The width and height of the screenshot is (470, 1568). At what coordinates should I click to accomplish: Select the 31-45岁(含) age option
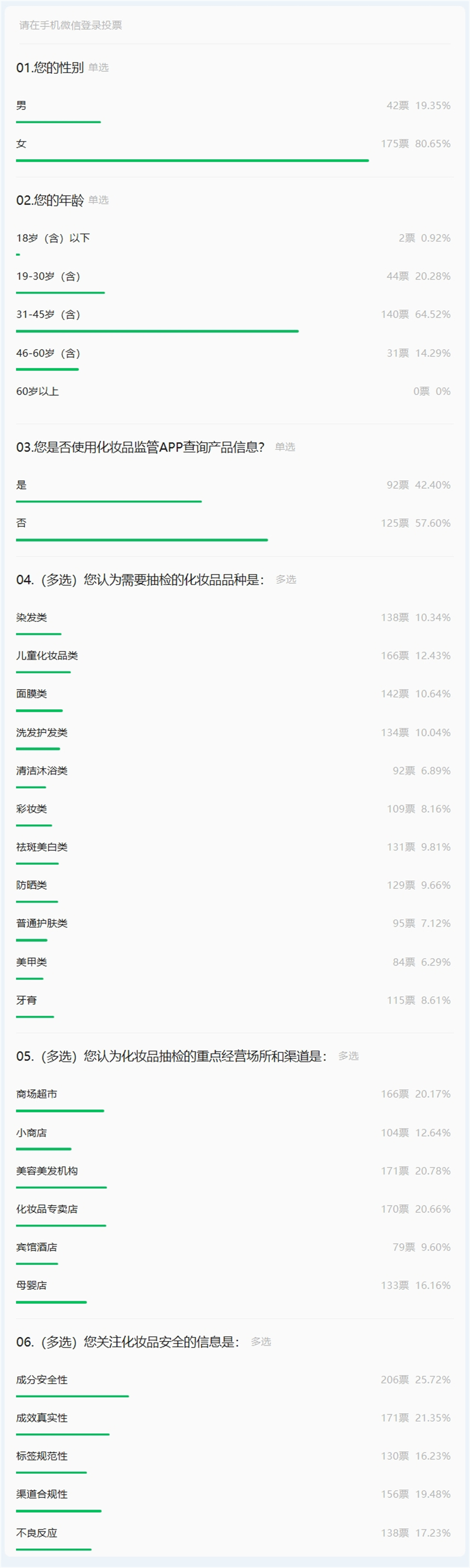point(48,314)
